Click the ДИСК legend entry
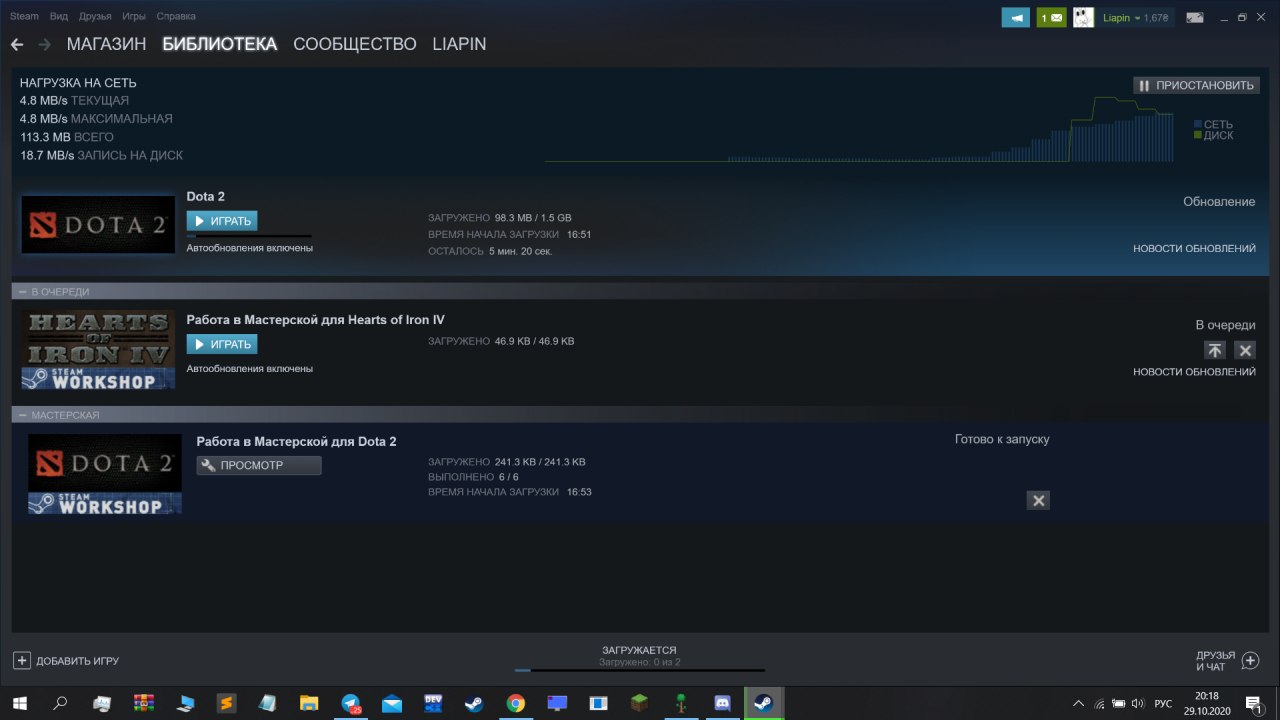The height and width of the screenshot is (720, 1280). coord(1213,135)
